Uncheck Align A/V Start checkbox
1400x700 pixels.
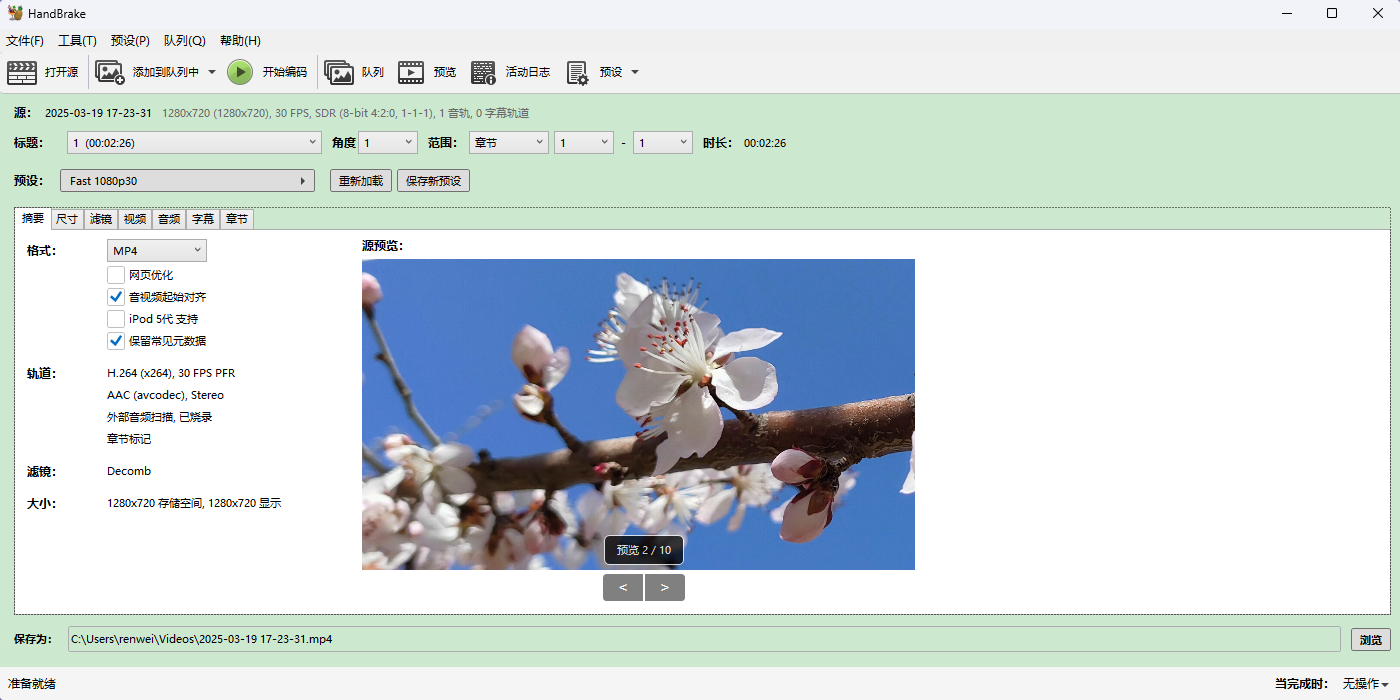[116, 297]
